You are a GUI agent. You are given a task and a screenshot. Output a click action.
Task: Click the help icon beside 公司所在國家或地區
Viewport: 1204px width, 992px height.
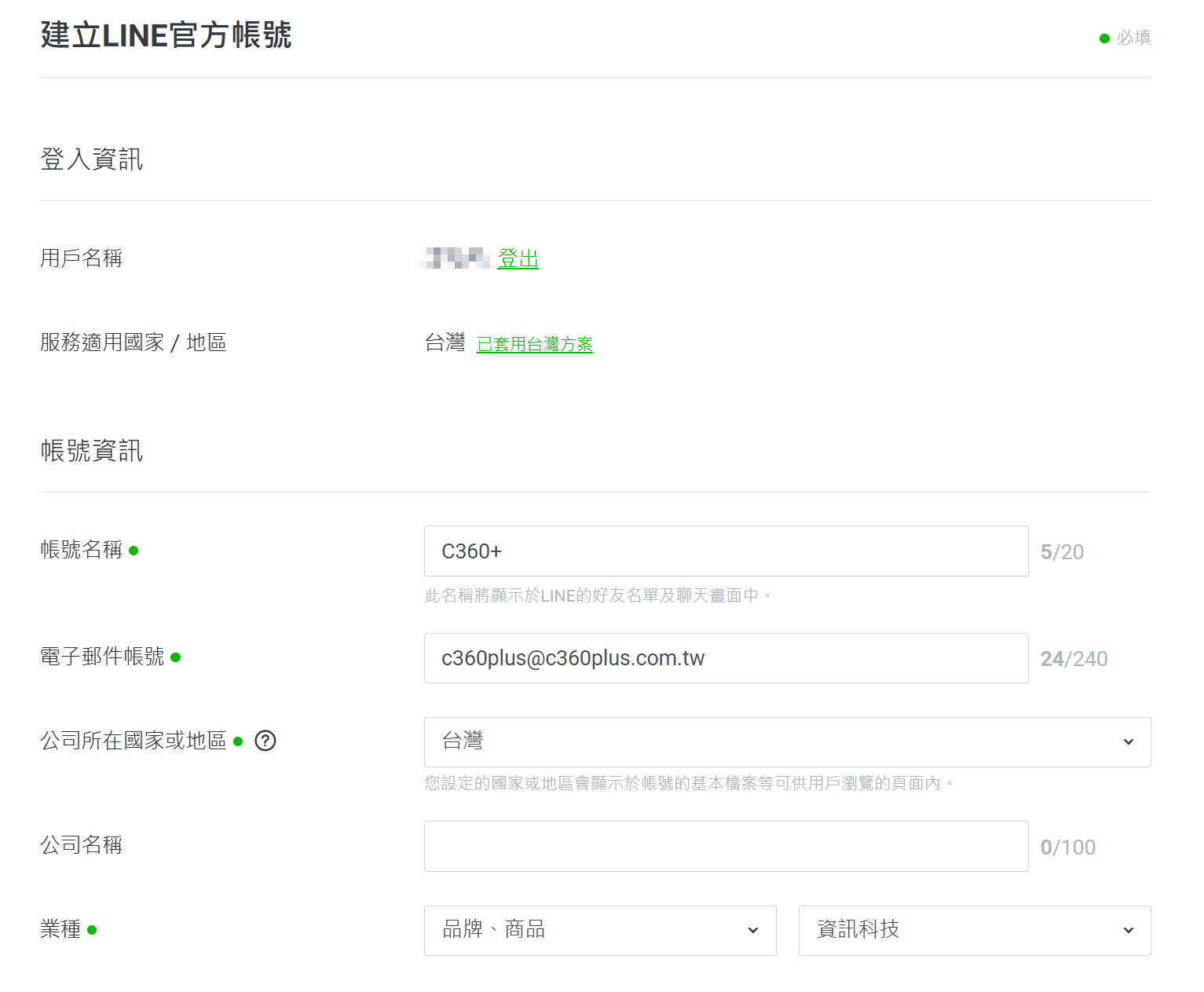[x=265, y=741]
